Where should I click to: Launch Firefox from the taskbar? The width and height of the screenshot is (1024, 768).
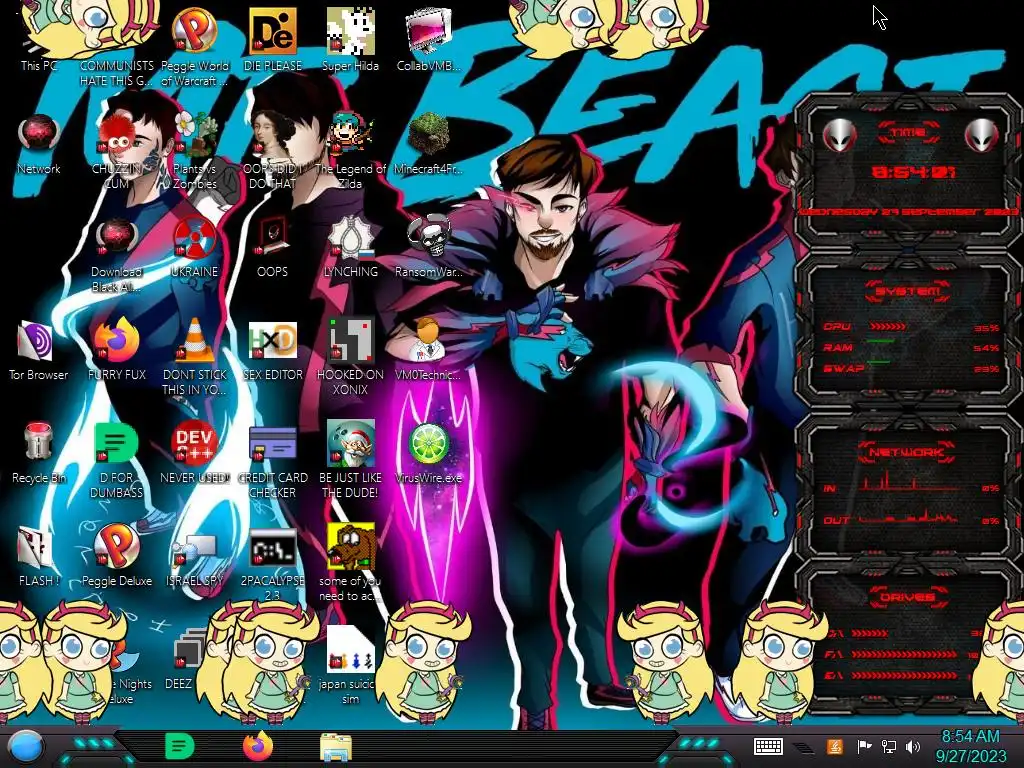point(257,746)
